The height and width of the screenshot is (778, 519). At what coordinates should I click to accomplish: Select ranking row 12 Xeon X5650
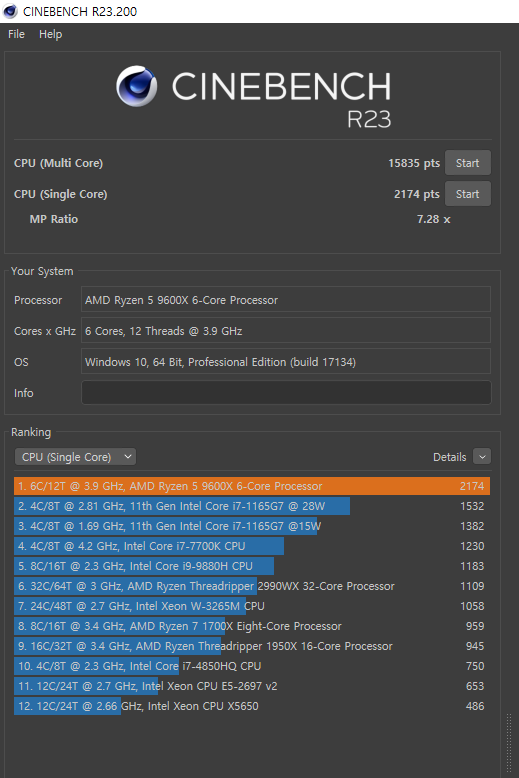click(252, 706)
